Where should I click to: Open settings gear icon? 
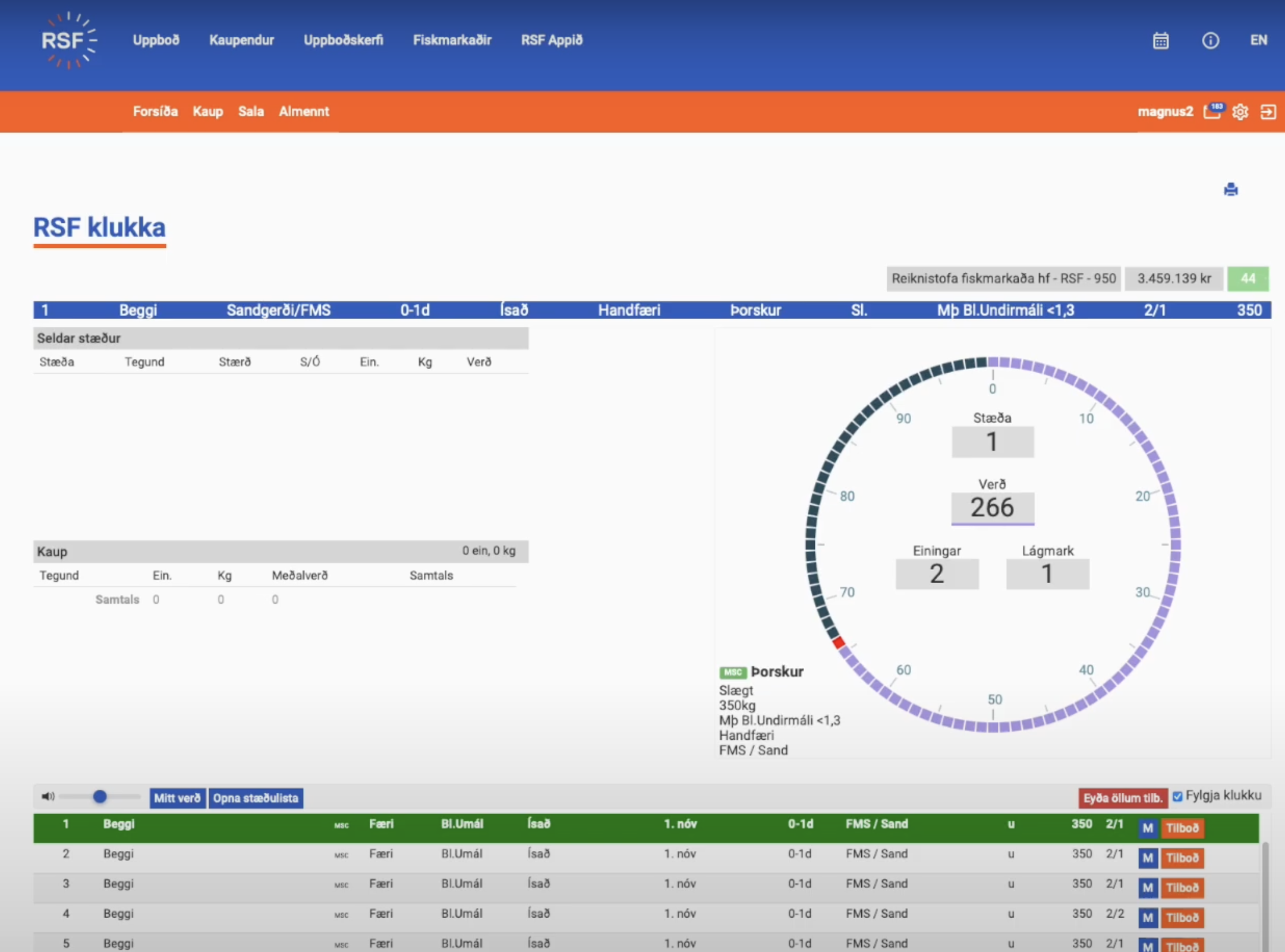point(1240,112)
